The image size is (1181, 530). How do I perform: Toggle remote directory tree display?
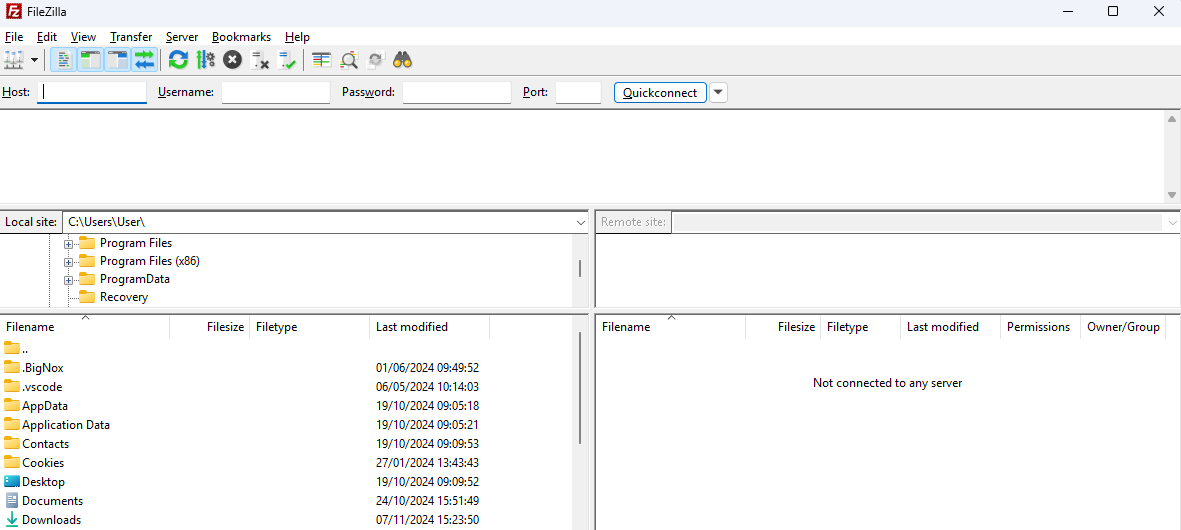tap(117, 60)
